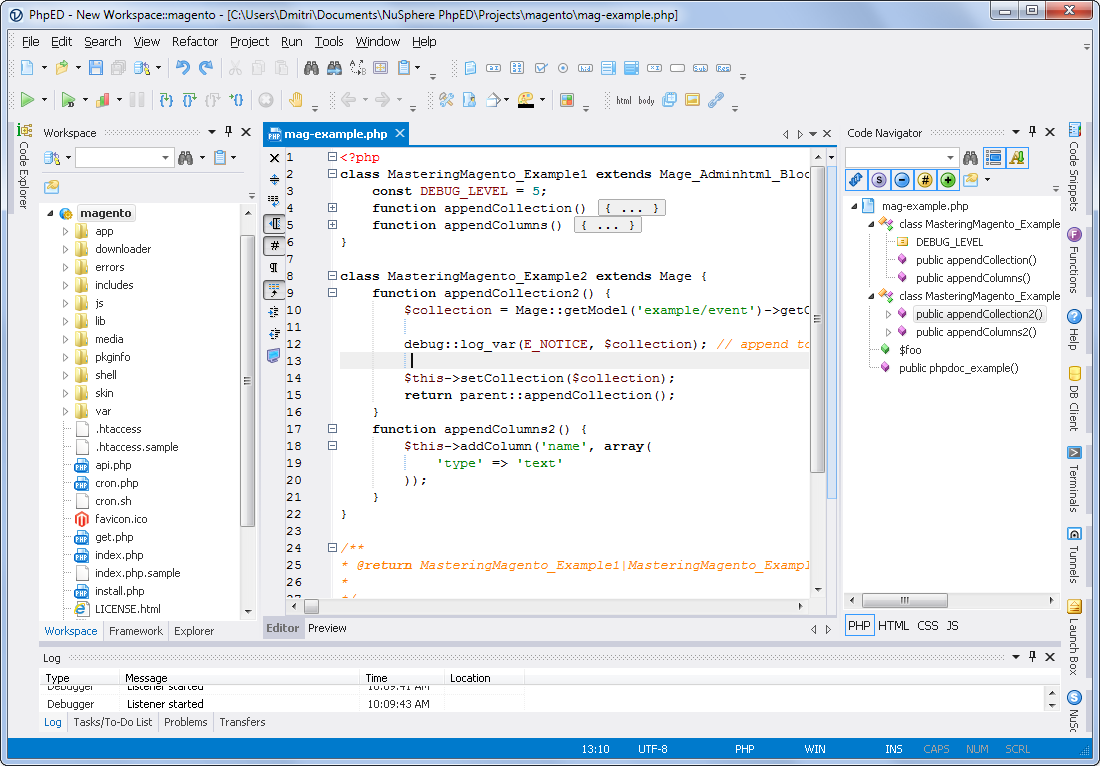This screenshot has height=766, width=1100.
Task: Click the monitor icon in the editor gutter toolbar
Action: coord(274,356)
